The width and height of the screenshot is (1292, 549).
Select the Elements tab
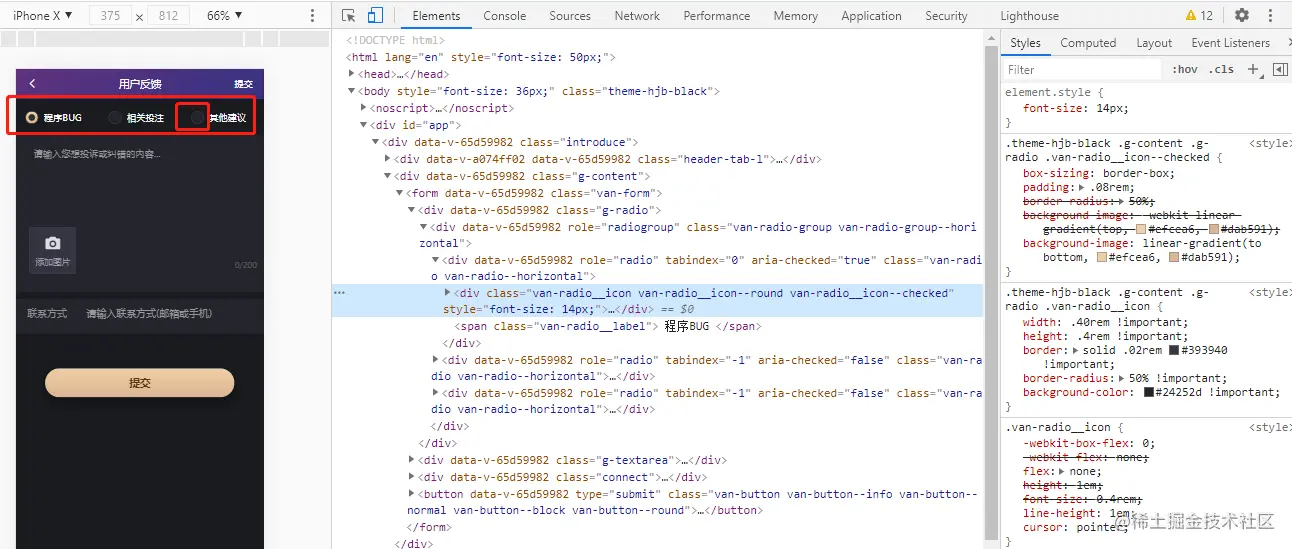click(x=436, y=15)
